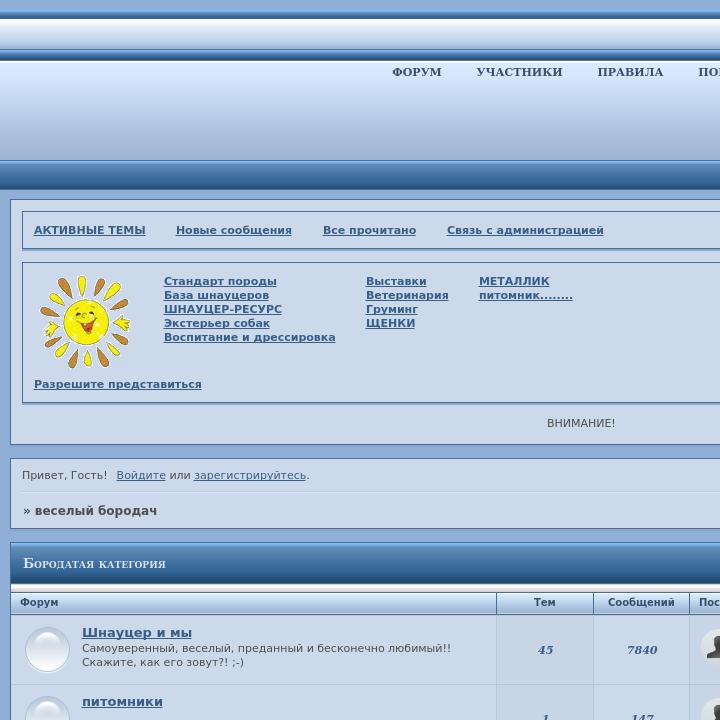View Новые сообщения
This screenshot has width=720, height=720.
(233, 230)
